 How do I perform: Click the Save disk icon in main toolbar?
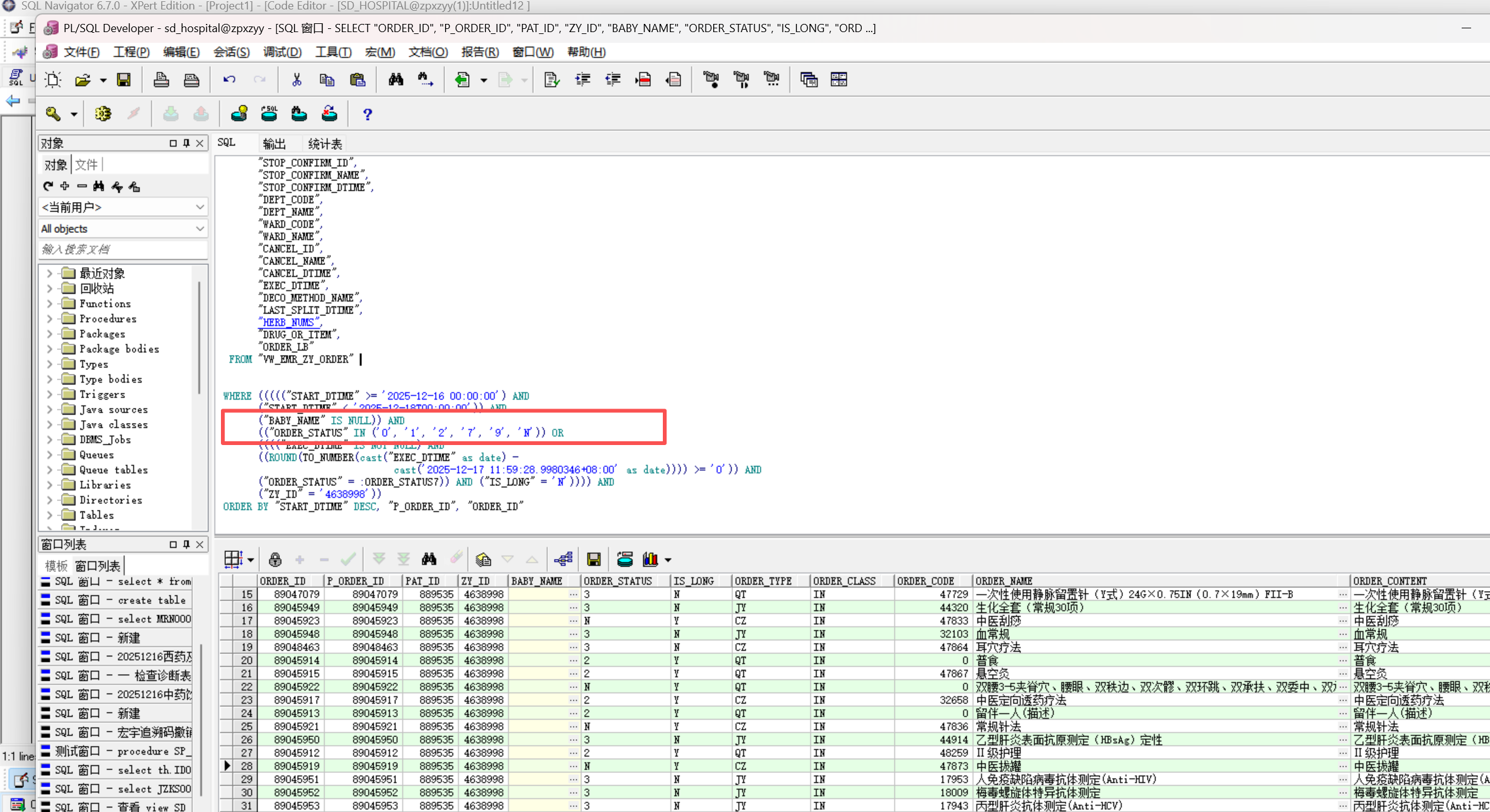click(x=124, y=80)
